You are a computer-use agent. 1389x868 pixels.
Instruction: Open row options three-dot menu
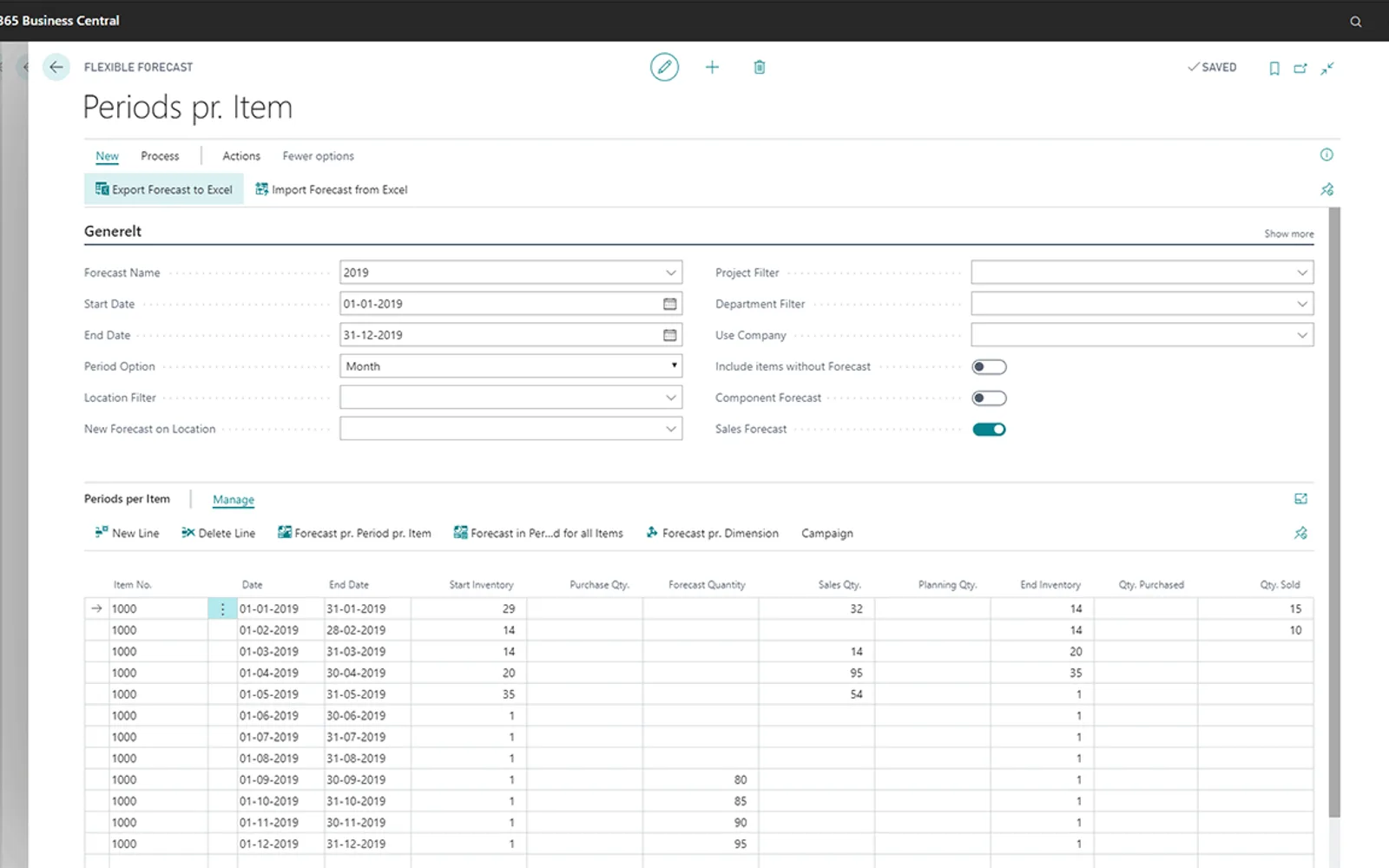[222, 608]
